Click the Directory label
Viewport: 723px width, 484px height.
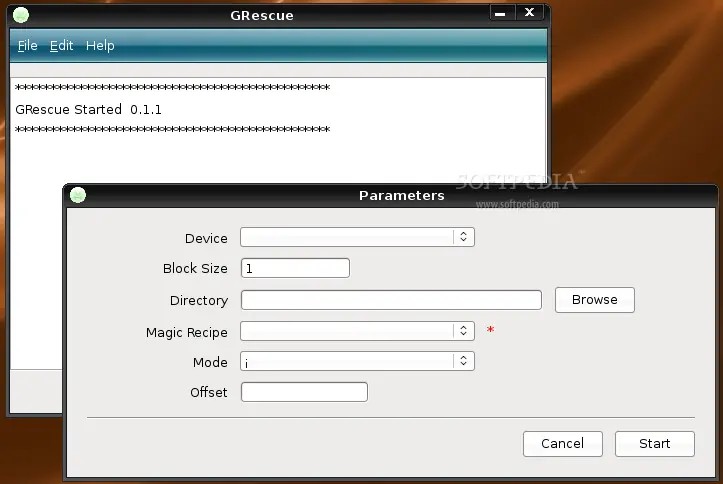click(x=199, y=301)
